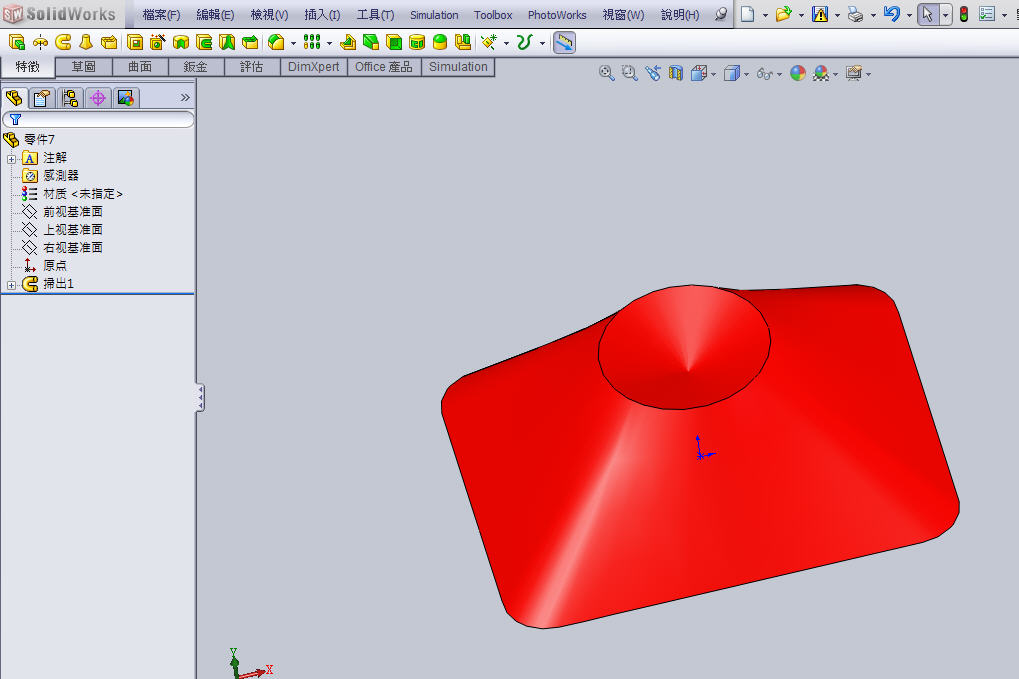Open the Hole Wizard tool
The width and height of the screenshot is (1019, 679).
point(157,43)
